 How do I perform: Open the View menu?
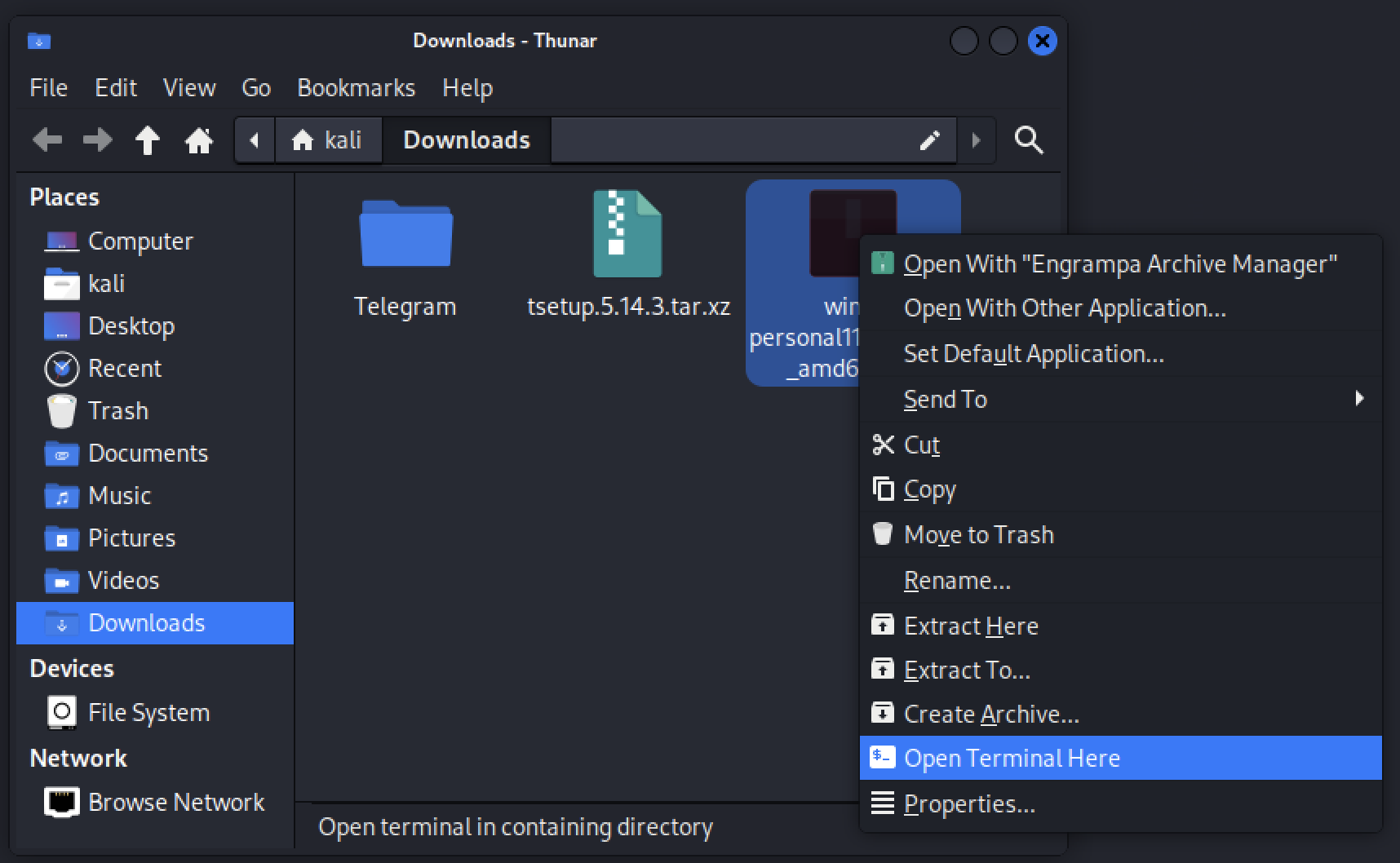[x=189, y=88]
